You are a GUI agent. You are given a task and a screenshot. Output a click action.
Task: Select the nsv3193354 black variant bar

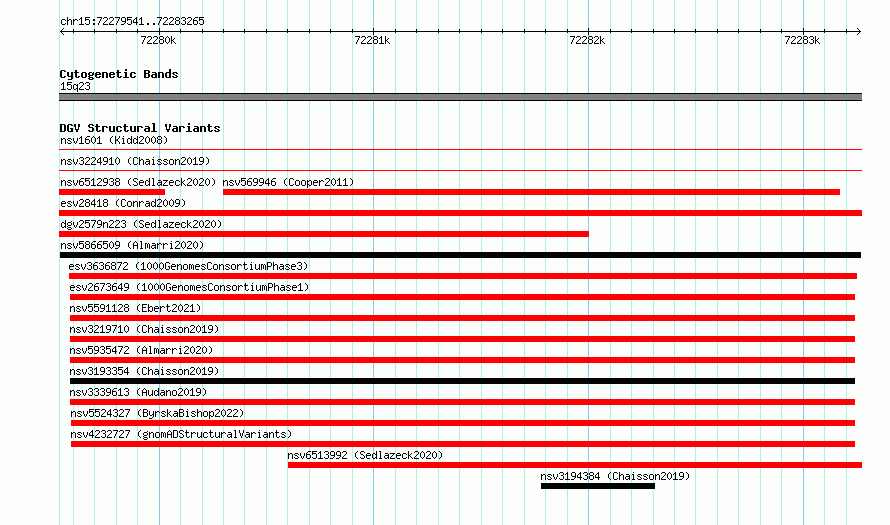point(463,381)
